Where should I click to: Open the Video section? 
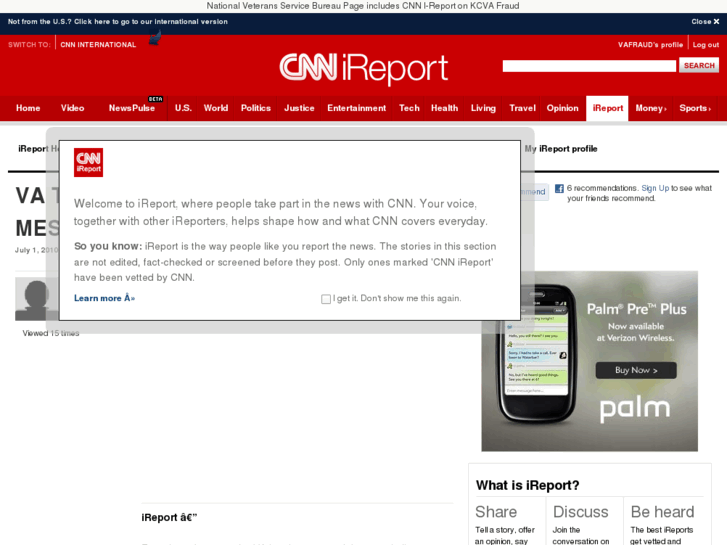click(72, 108)
